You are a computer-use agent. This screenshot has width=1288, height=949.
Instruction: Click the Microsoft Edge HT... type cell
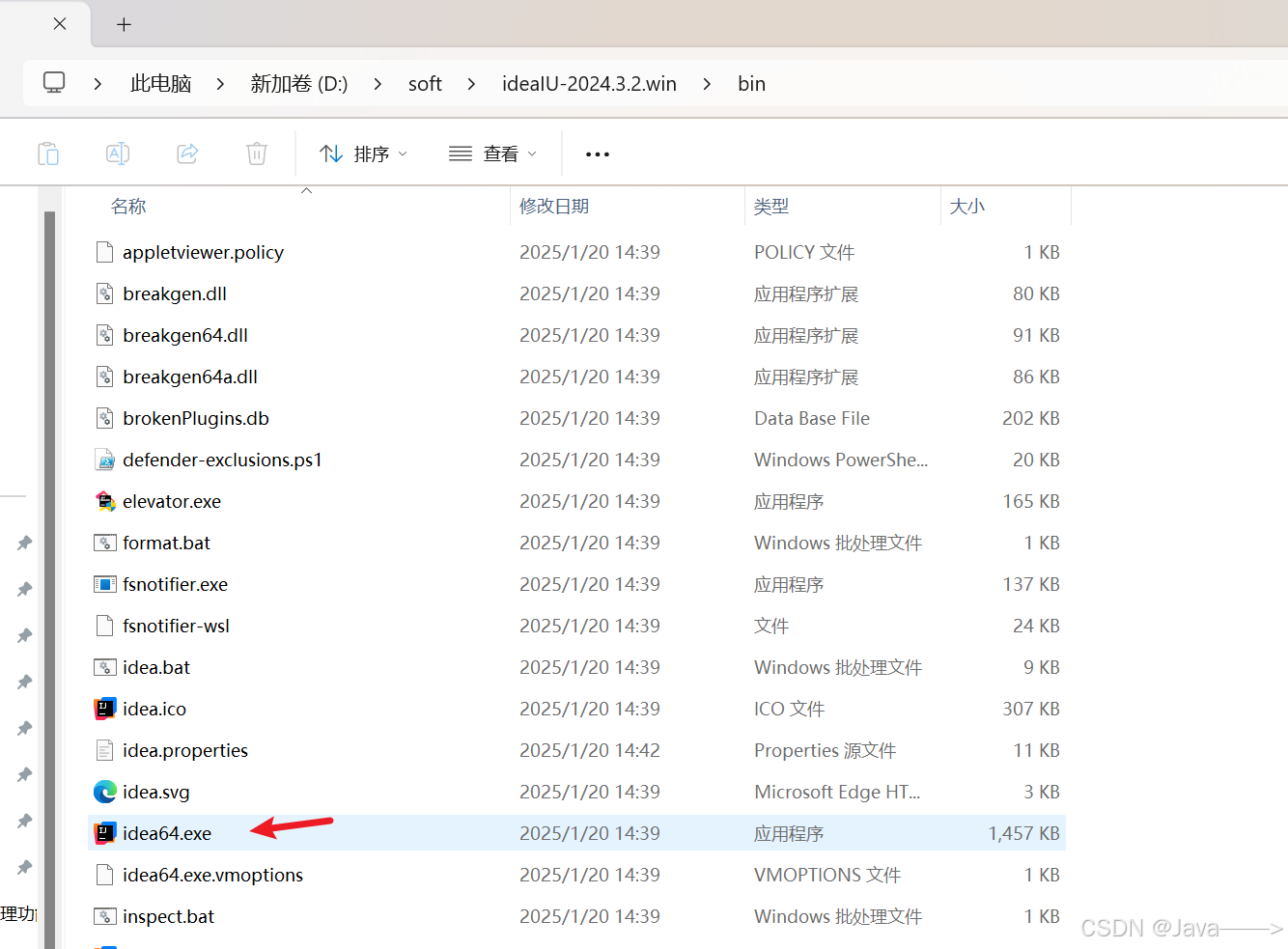837,792
